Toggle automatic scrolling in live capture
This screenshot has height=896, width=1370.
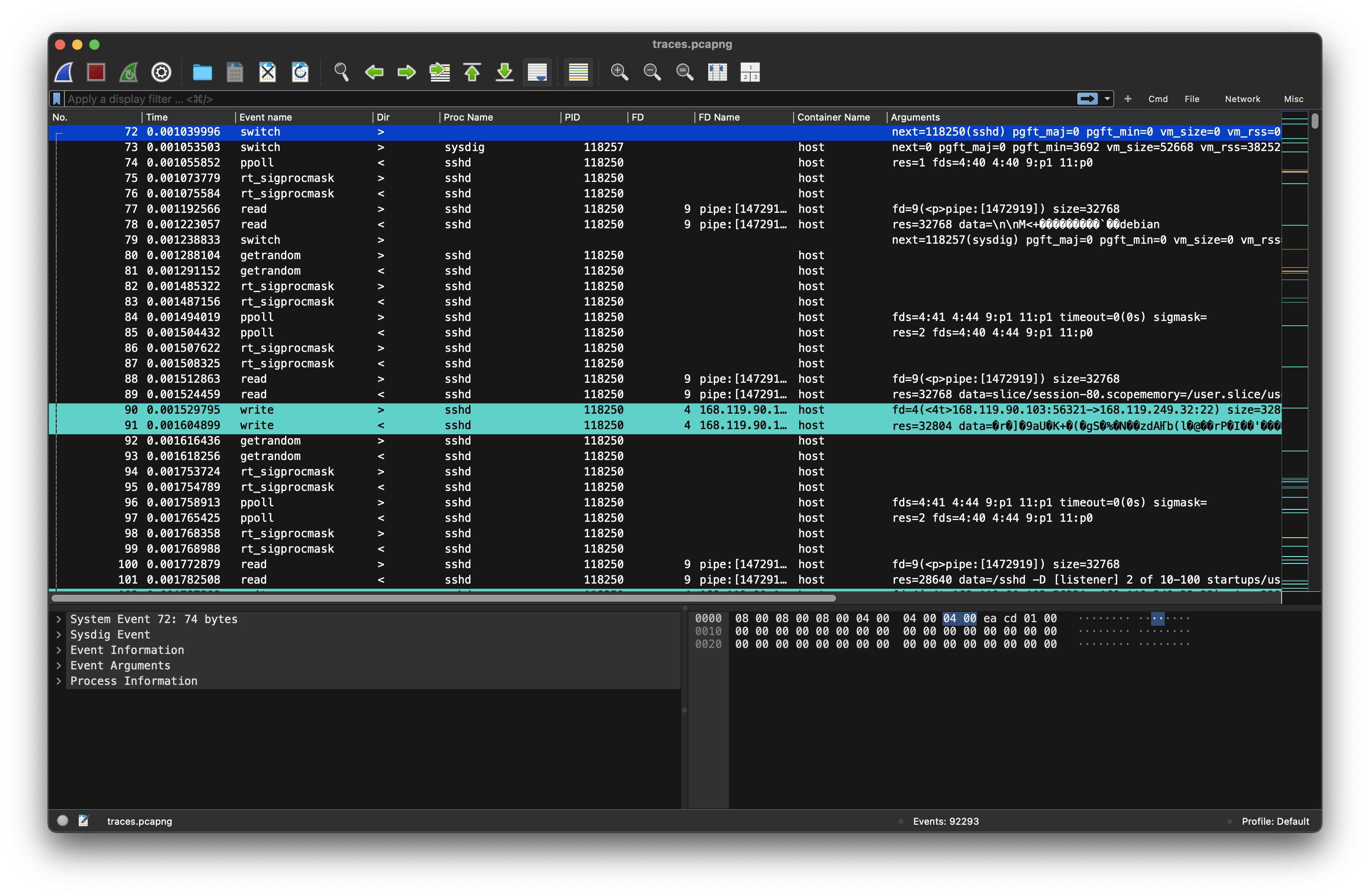[536, 72]
